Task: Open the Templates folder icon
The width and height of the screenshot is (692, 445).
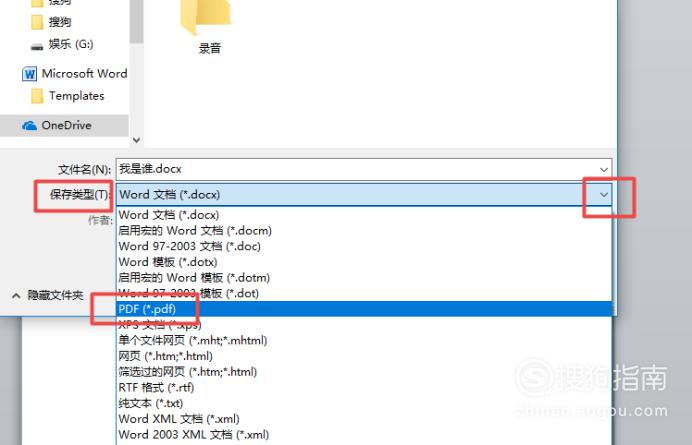Action: [x=37, y=96]
